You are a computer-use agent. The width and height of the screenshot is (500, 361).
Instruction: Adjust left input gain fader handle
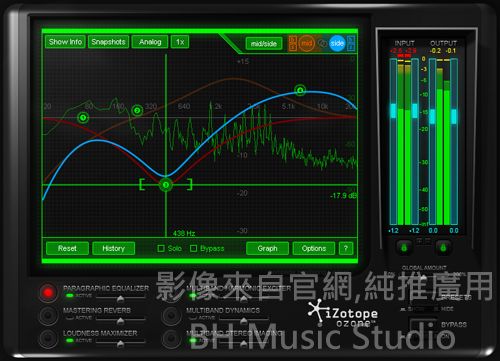393,111
